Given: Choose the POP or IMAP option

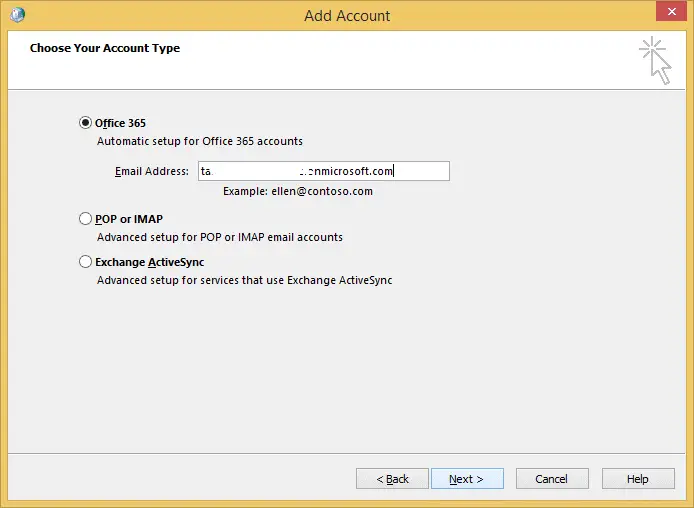Looking at the screenshot, I should point(85,219).
